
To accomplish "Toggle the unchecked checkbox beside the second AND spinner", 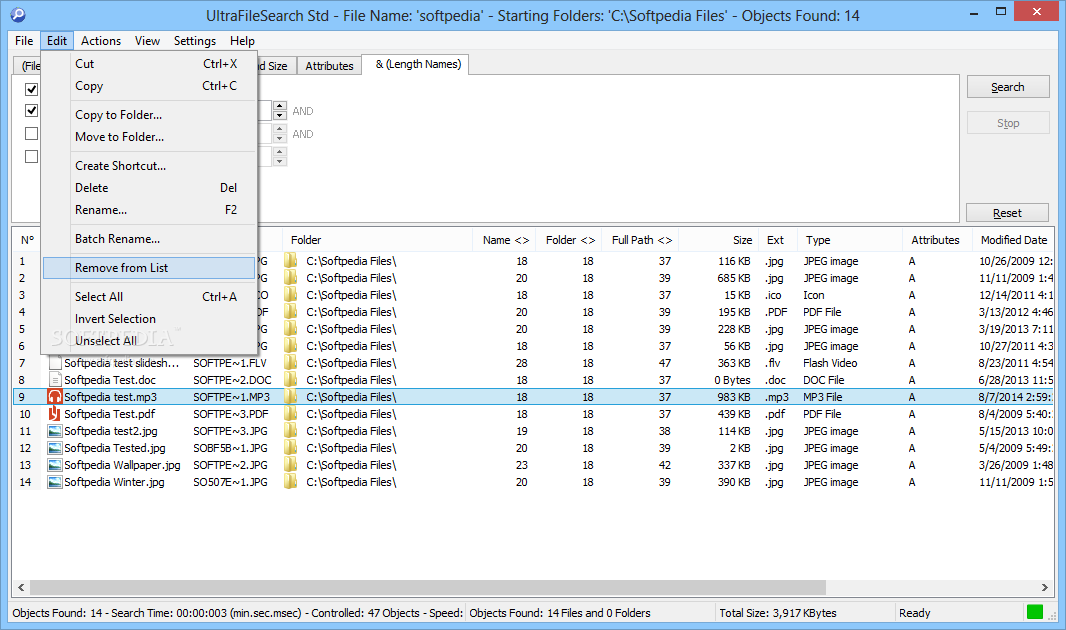I will point(31,134).
